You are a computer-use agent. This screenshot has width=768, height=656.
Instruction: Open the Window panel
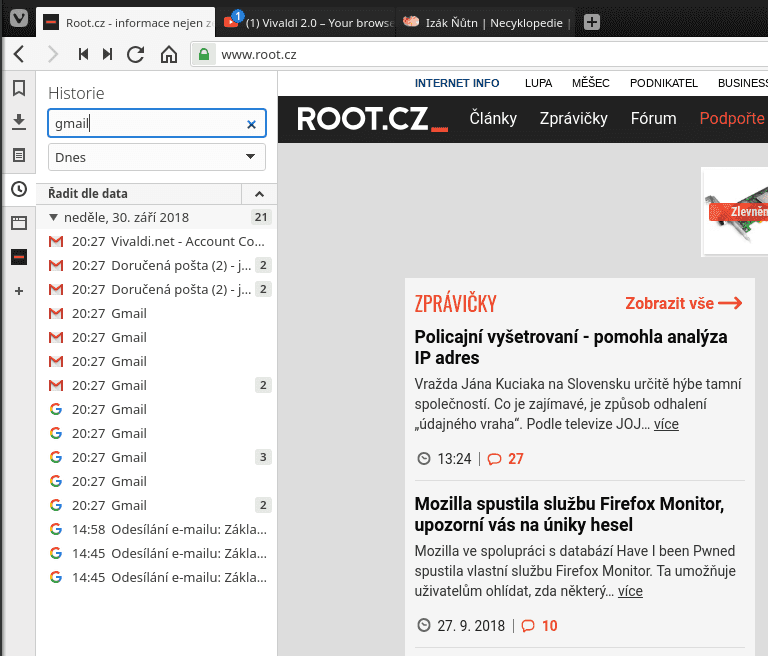click(19, 223)
